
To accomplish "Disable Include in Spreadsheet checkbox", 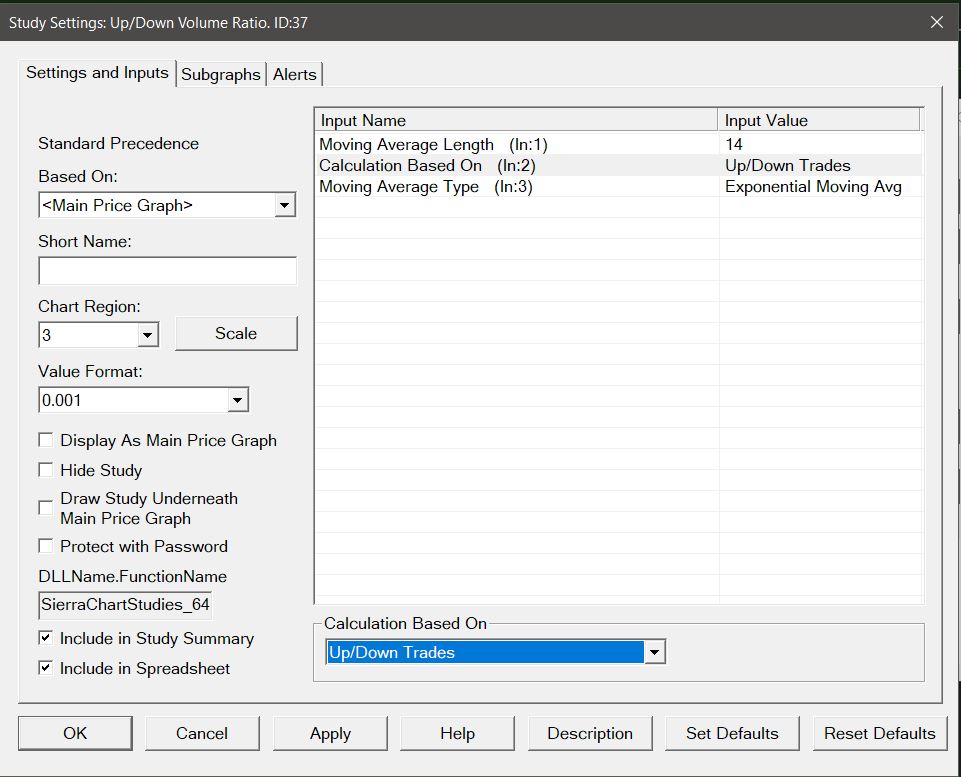I will [46, 668].
